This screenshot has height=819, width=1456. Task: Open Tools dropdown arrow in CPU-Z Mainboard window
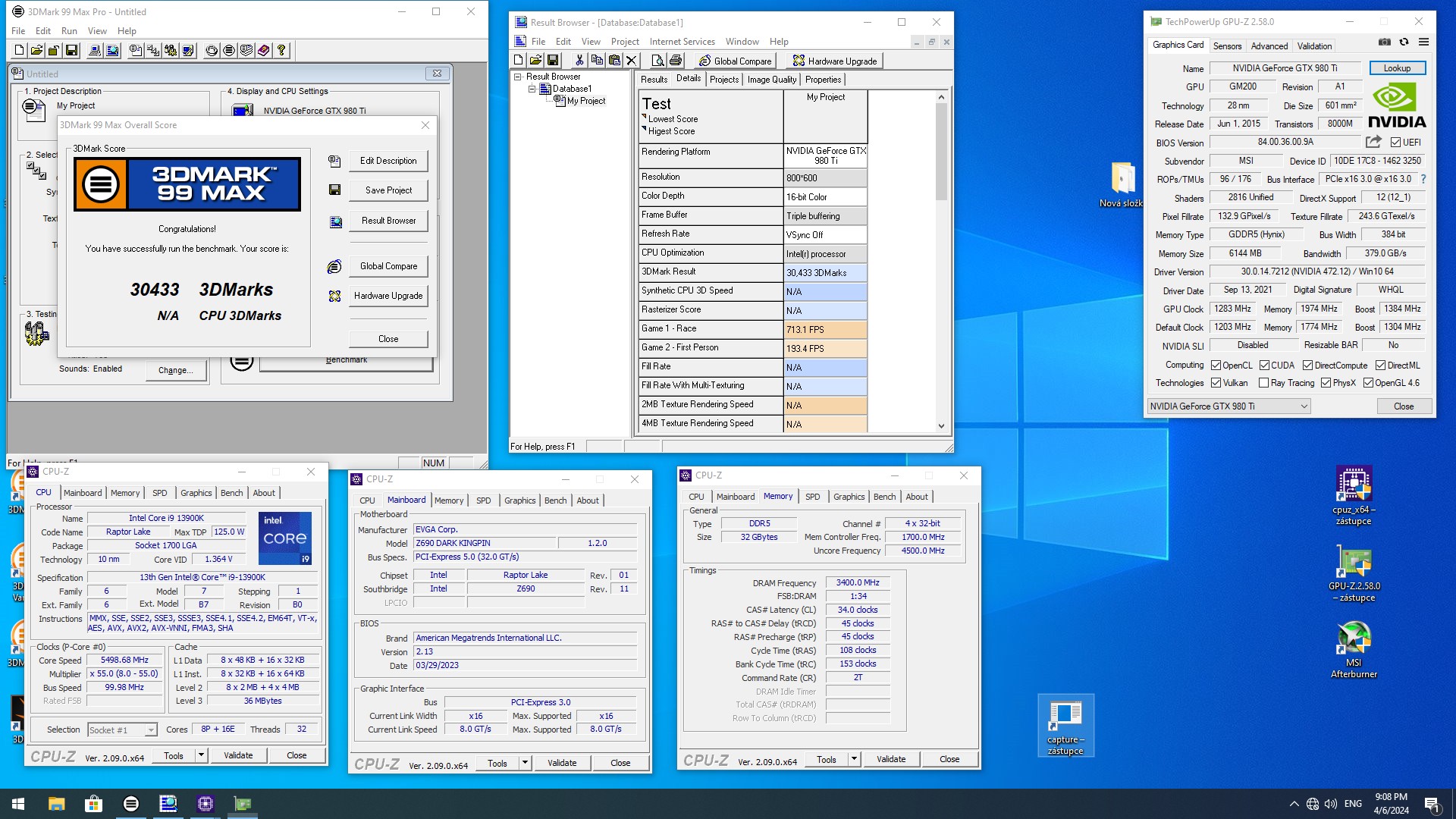525,764
